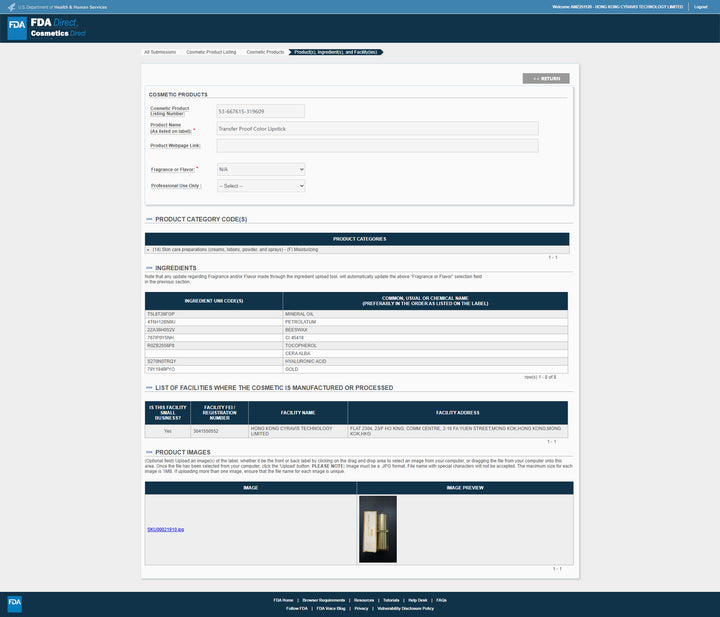Click the facility registration number cell
The width and height of the screenshot is (720, 617).
coord(219,431)
